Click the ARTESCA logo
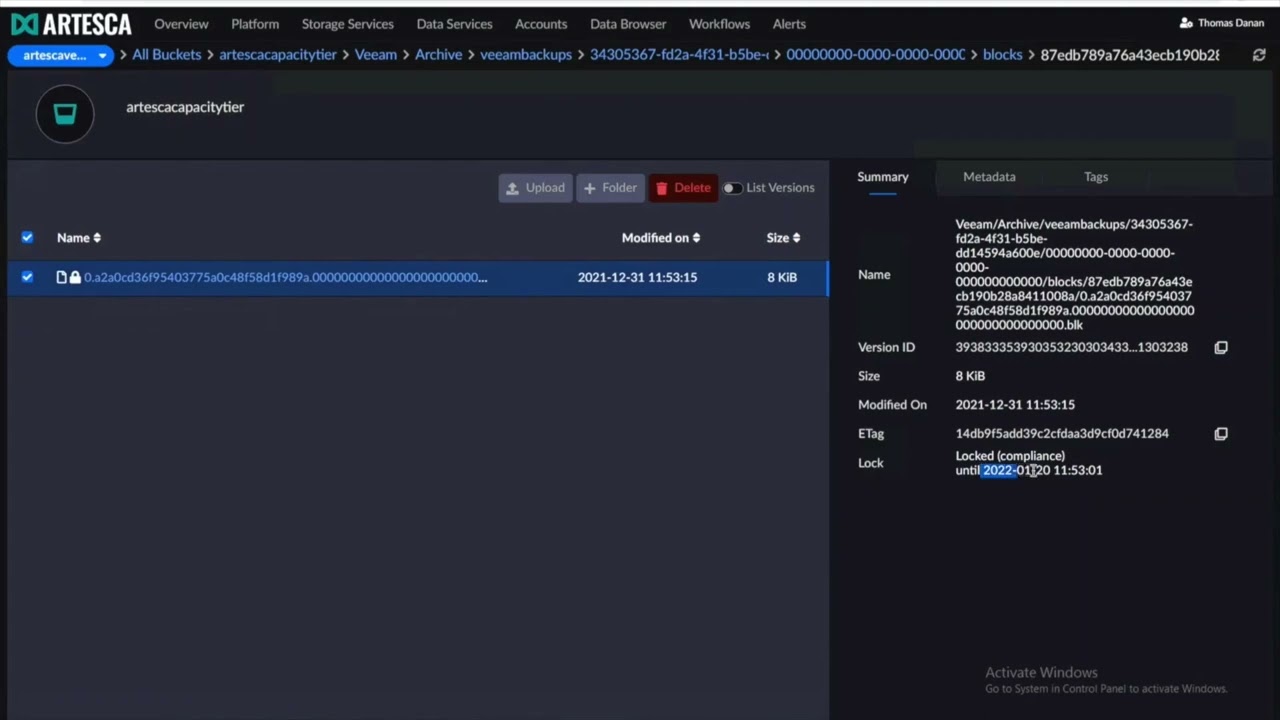 71,24
